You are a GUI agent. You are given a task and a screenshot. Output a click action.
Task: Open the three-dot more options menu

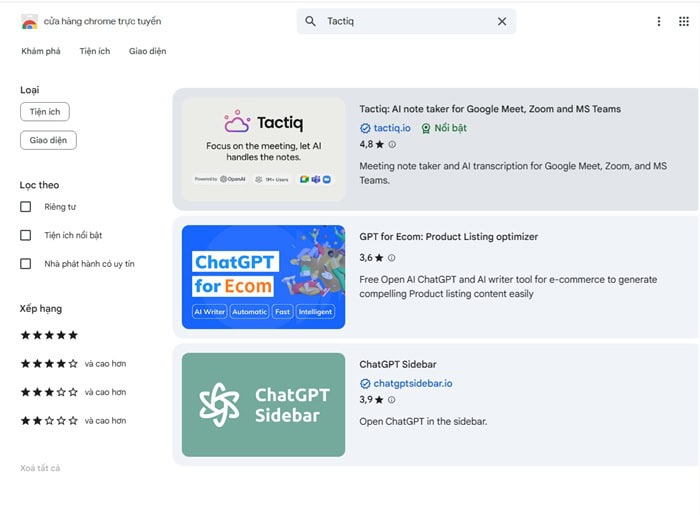point(658,21)
